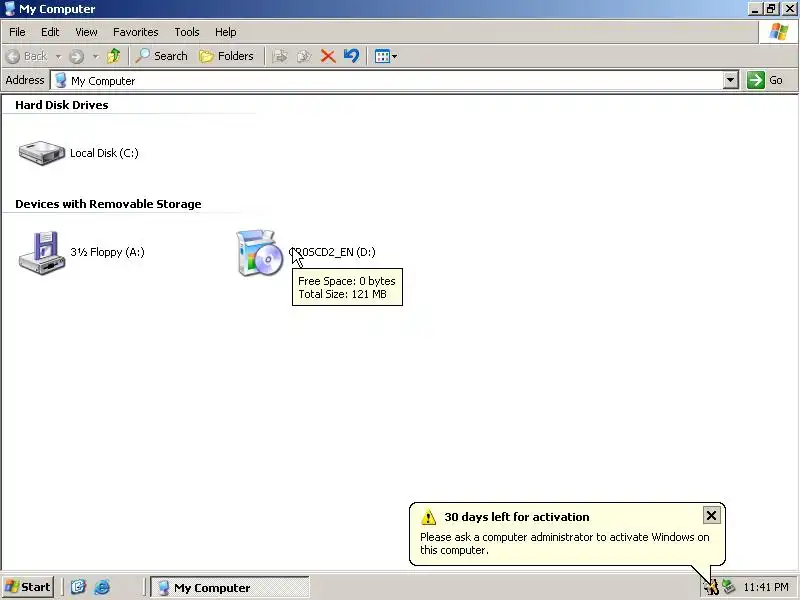This screenshot has width=800, height=600.
Task: Select the Local Disk (C:) drive icon
Action: click(42, 153)
